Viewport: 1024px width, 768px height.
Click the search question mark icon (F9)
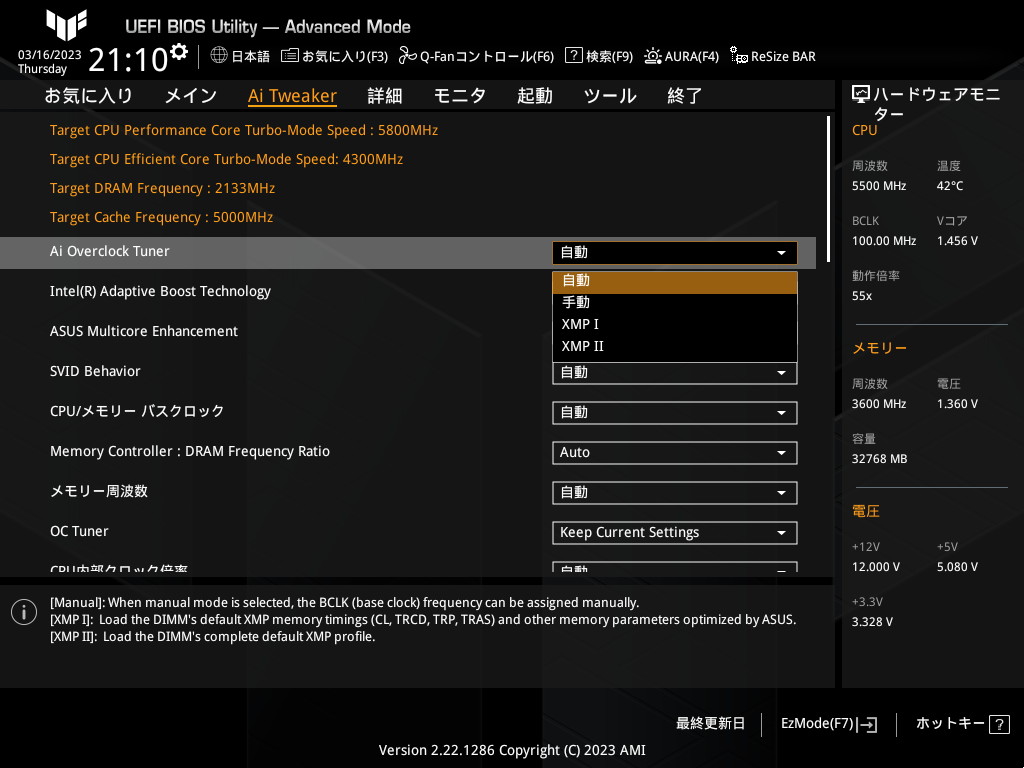pyautogui.click(x=573, y=56)
